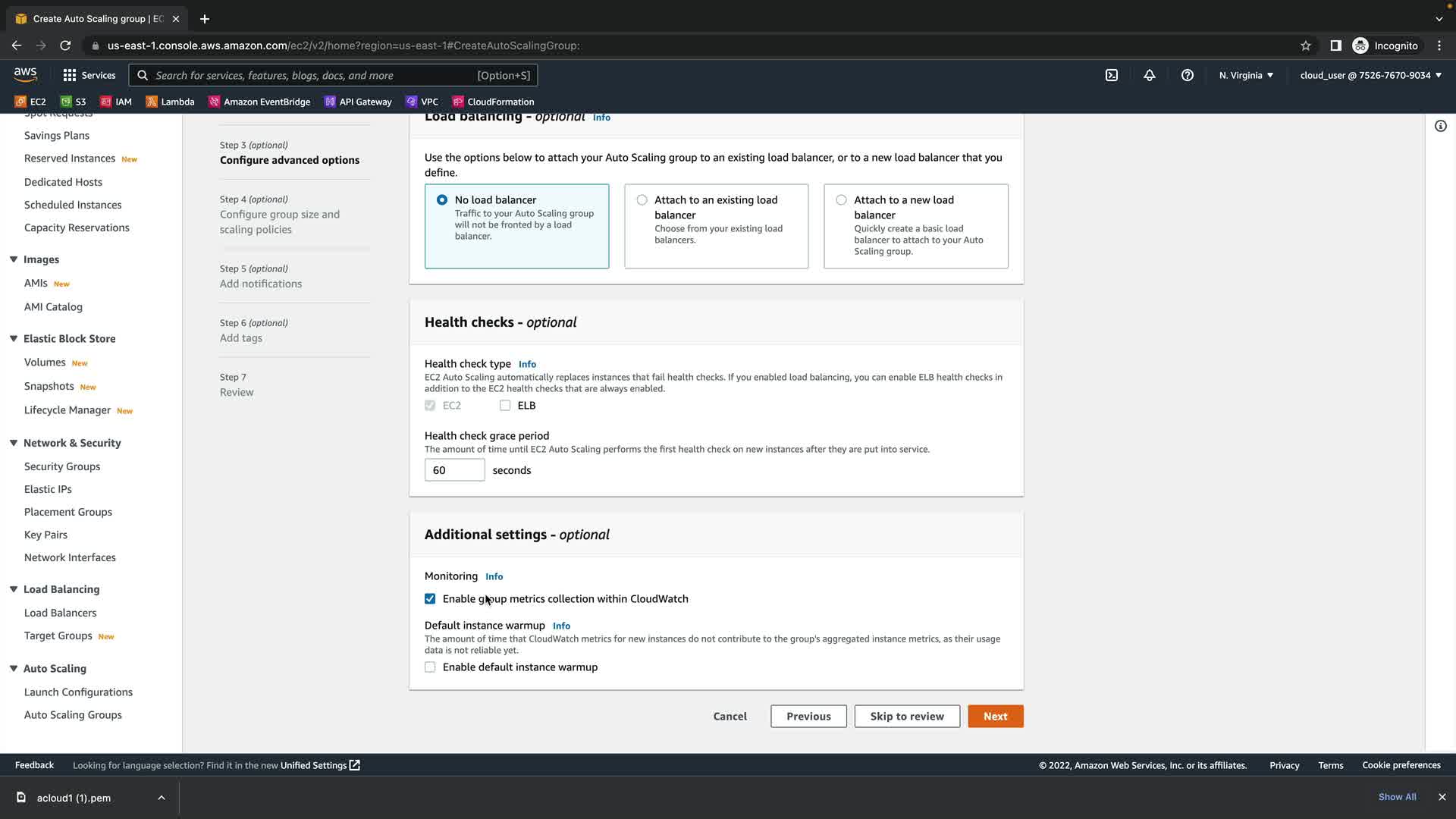Image resolution: width=1456 pixels, height=819 pixels.
Task: Open Auto Scaling Groups in sidebar
Action: (x=73, y=715)
